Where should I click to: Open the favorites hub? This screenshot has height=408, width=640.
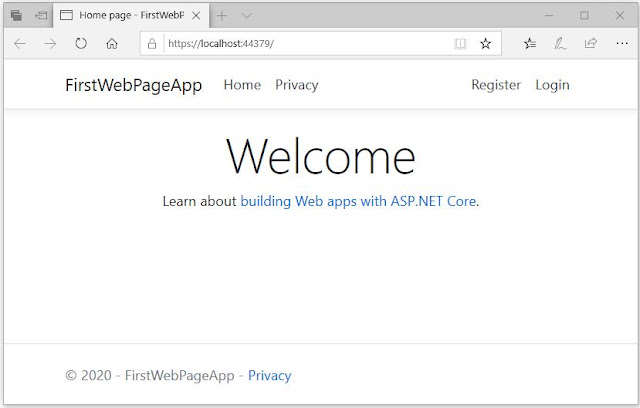tap(530, 43)
